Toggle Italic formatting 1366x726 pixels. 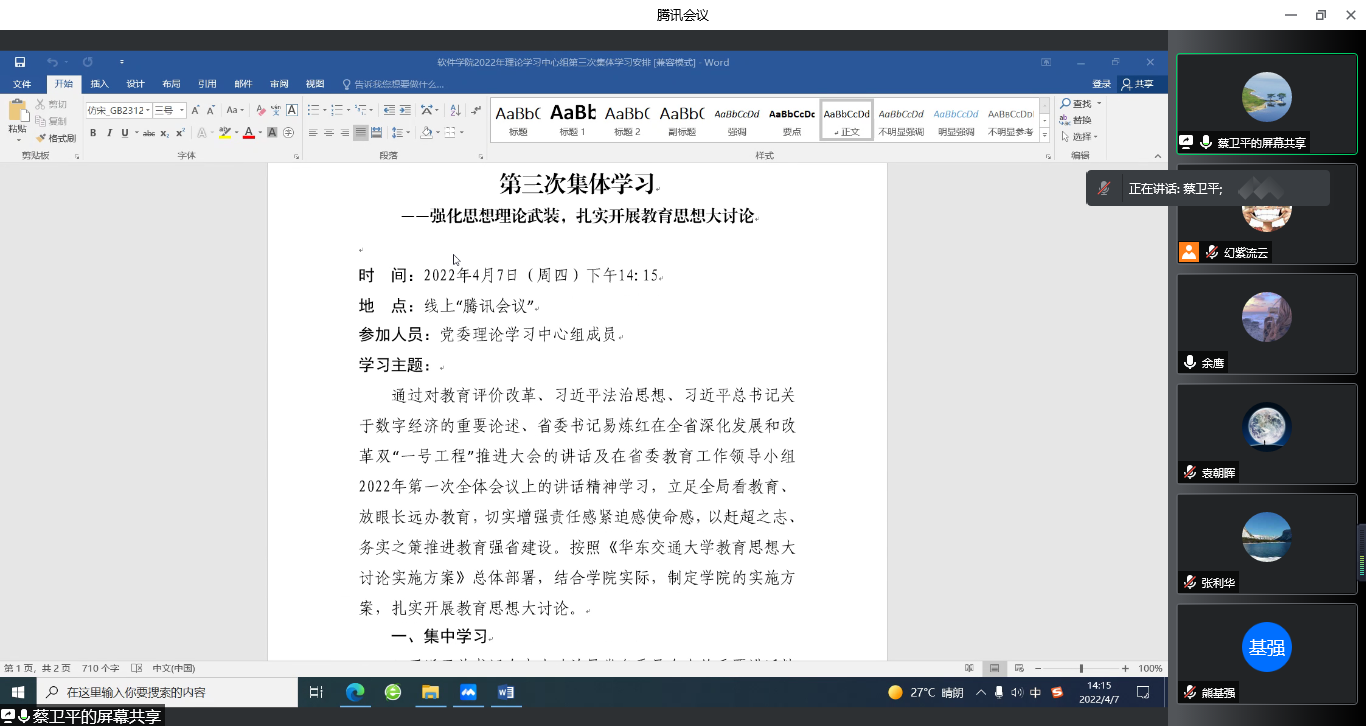(109, 133)
